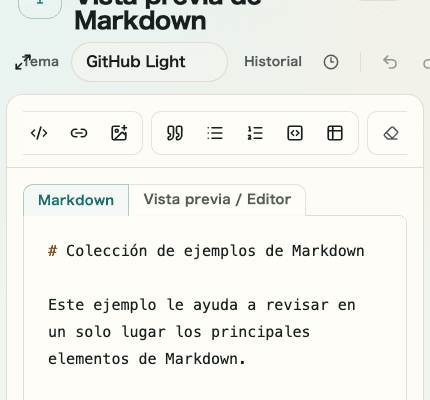Insert a code block
This screenshot has height=400, width=430.
[x=295, y=133]
